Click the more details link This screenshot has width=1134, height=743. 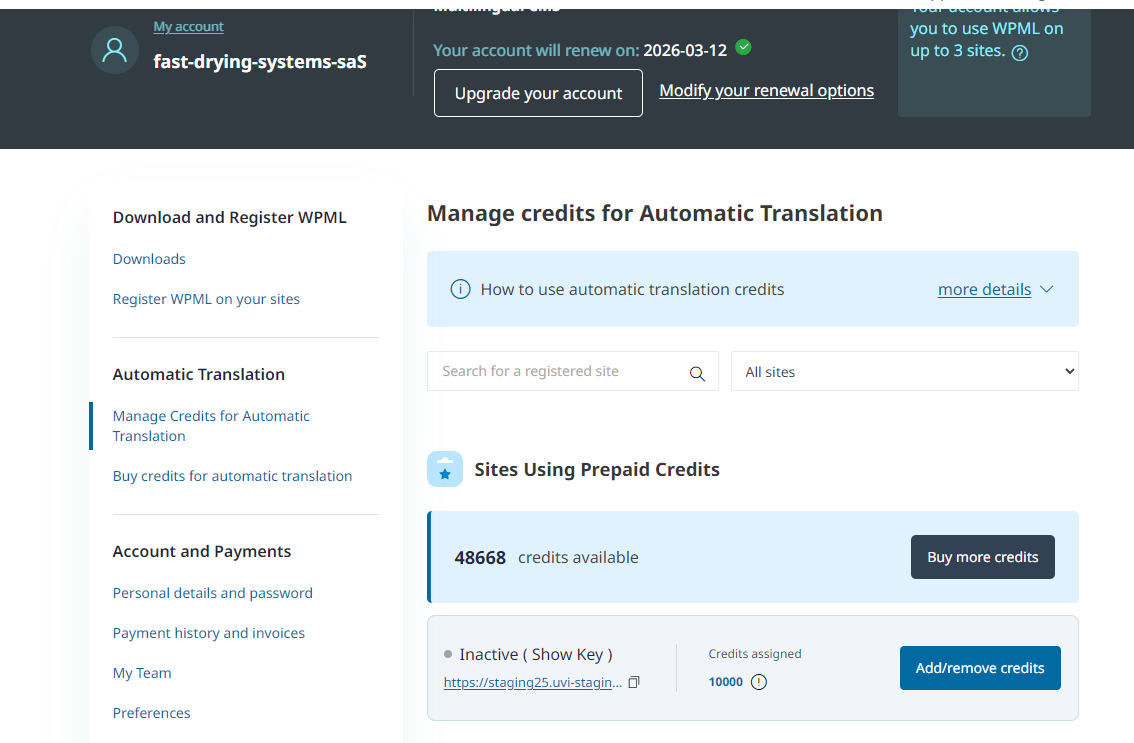click(x=984, y=289)
